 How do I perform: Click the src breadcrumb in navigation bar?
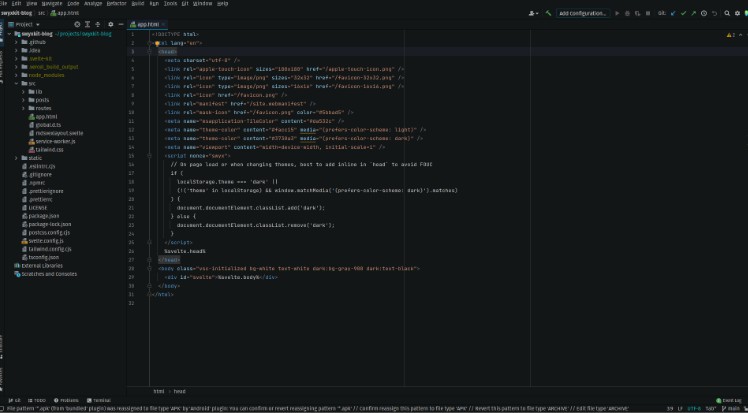click(x=42, y=13)
